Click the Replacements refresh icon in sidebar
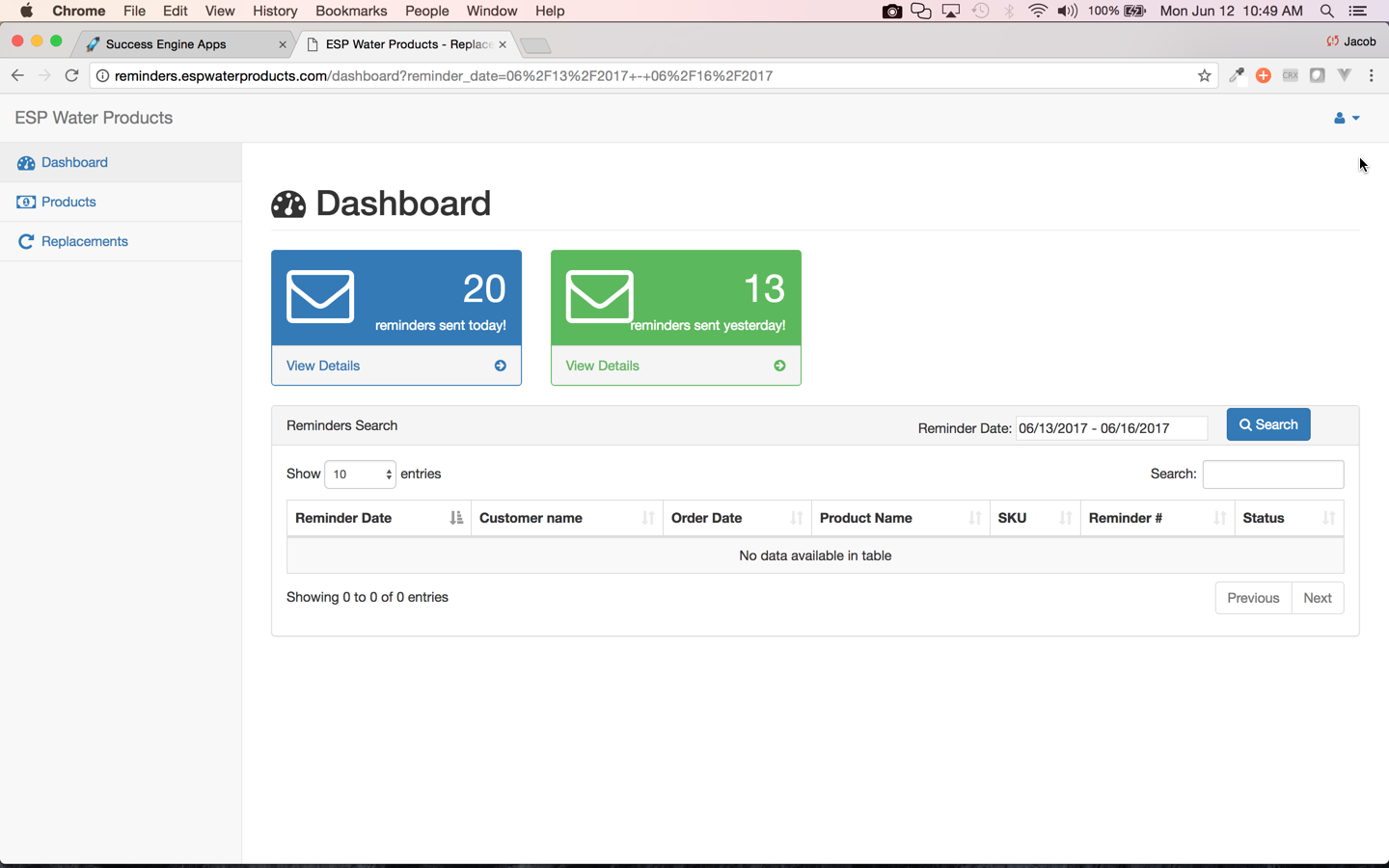1389x868 pixels. 26,242
